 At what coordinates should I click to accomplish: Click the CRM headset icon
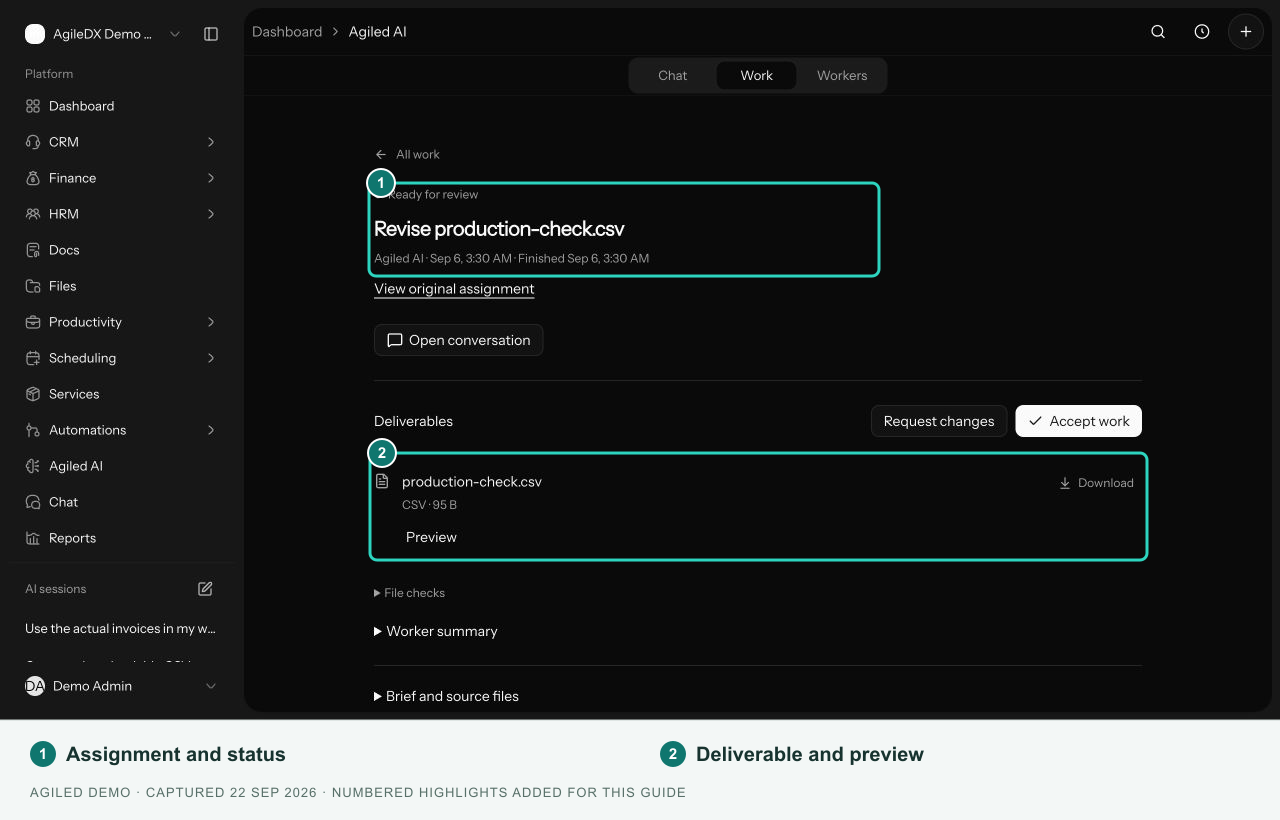pos(33,142)
